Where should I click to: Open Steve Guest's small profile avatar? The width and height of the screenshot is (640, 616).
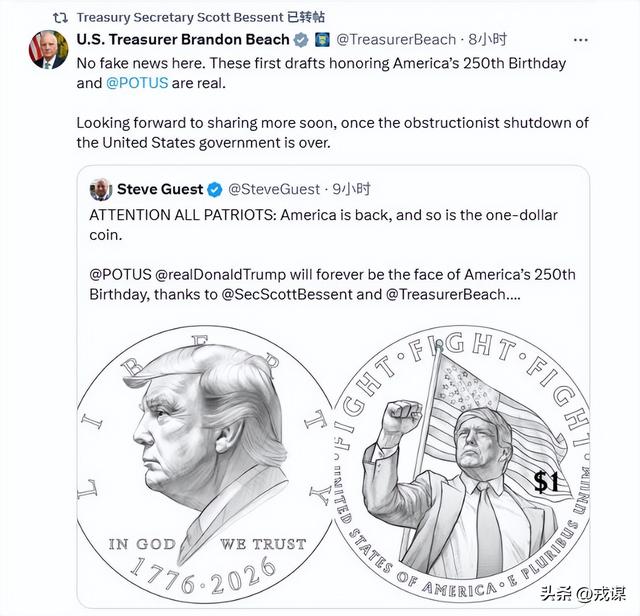(101, 189)
